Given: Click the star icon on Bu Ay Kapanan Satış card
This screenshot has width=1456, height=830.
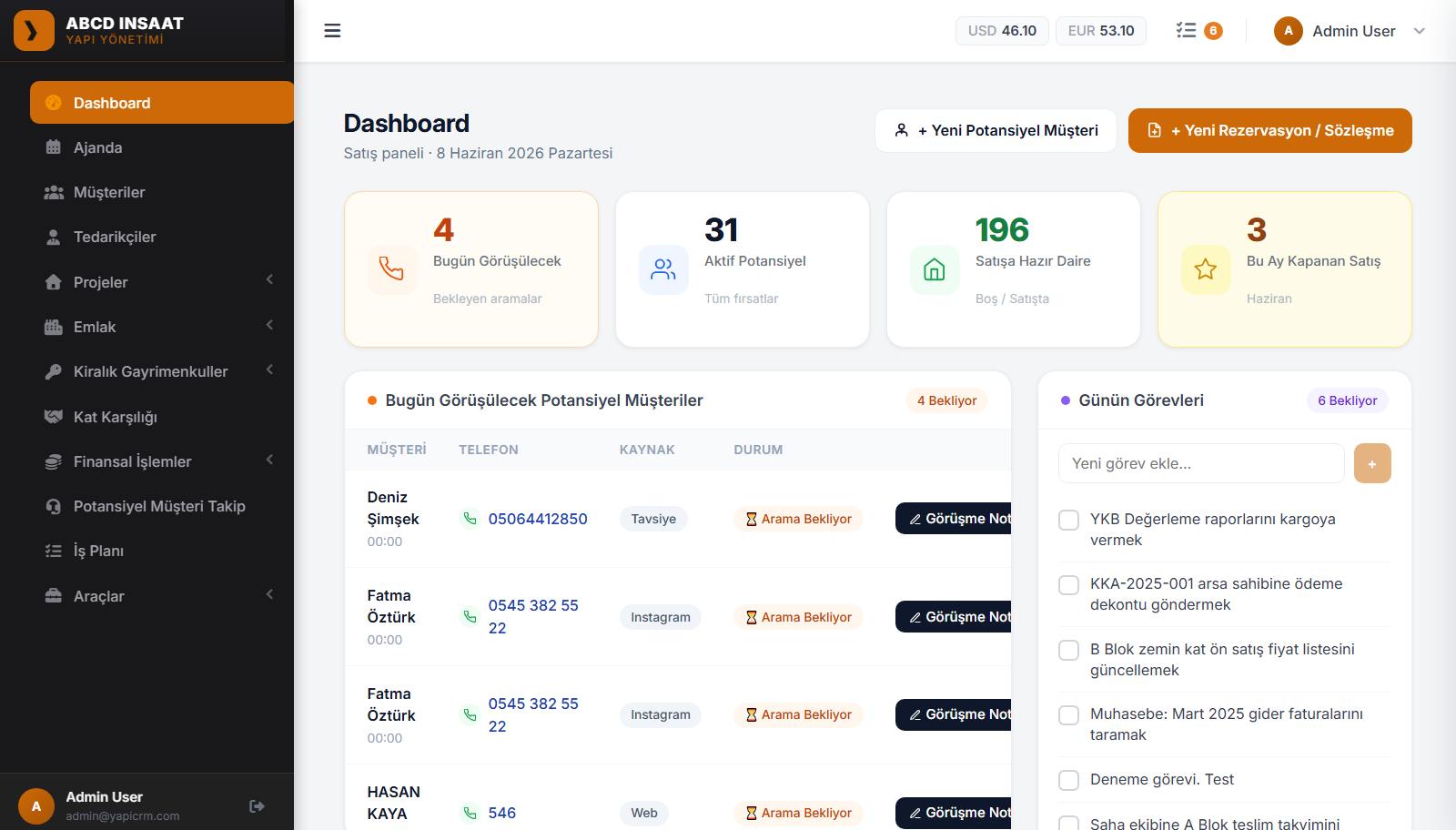Looking at the screenshot, I should [x=1205, y=269].
